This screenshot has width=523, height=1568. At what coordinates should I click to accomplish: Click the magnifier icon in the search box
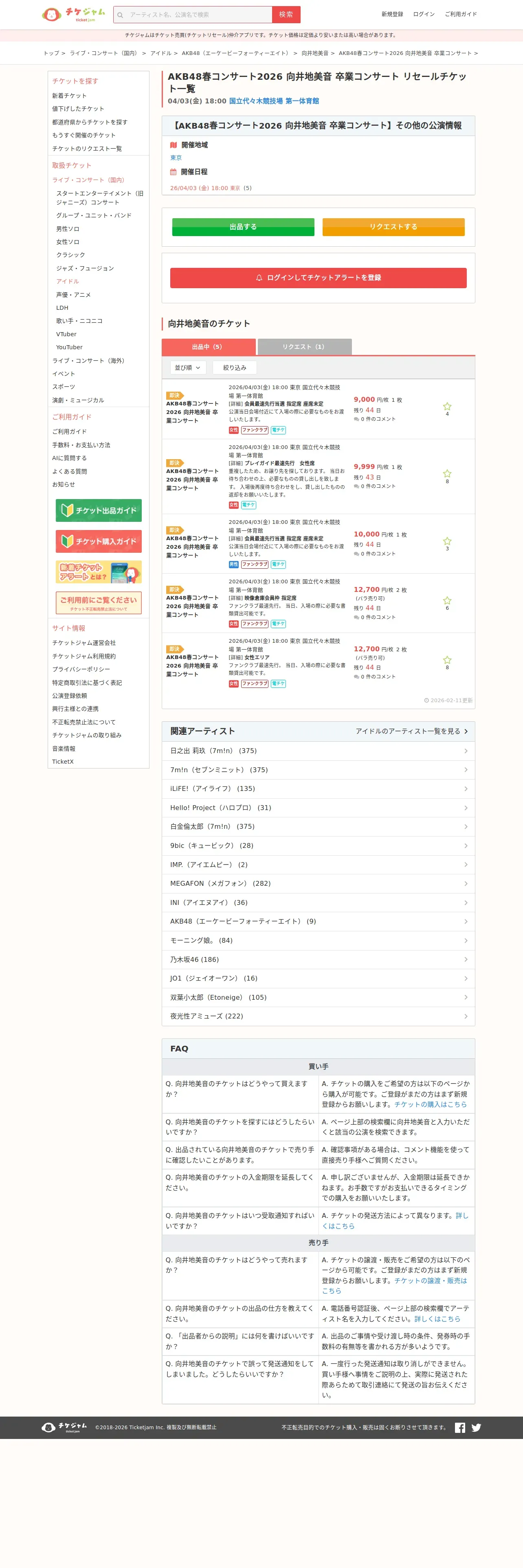[x=120, y=15]
